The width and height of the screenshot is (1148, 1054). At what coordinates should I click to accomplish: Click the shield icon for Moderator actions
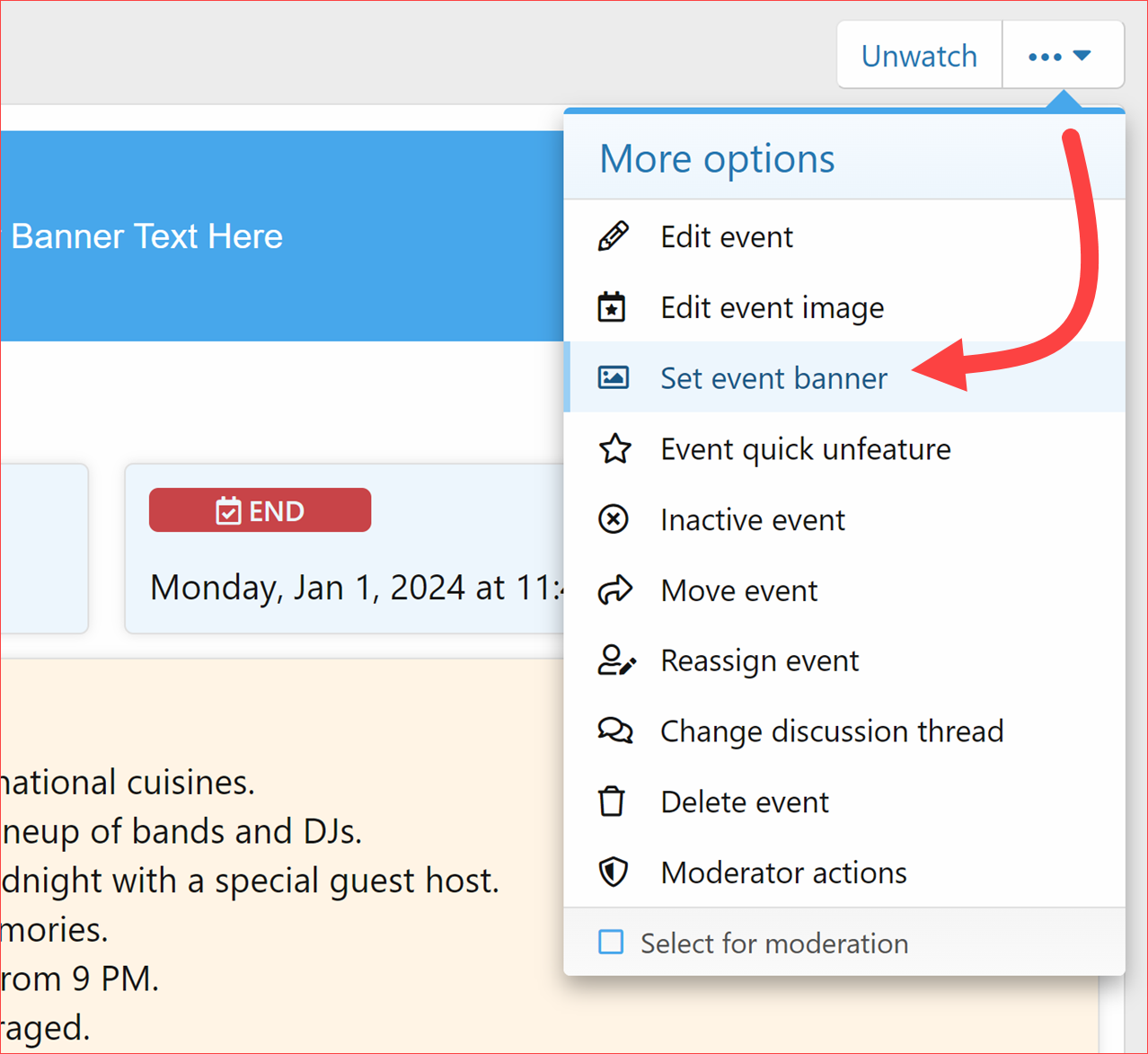tap(614, 872)
